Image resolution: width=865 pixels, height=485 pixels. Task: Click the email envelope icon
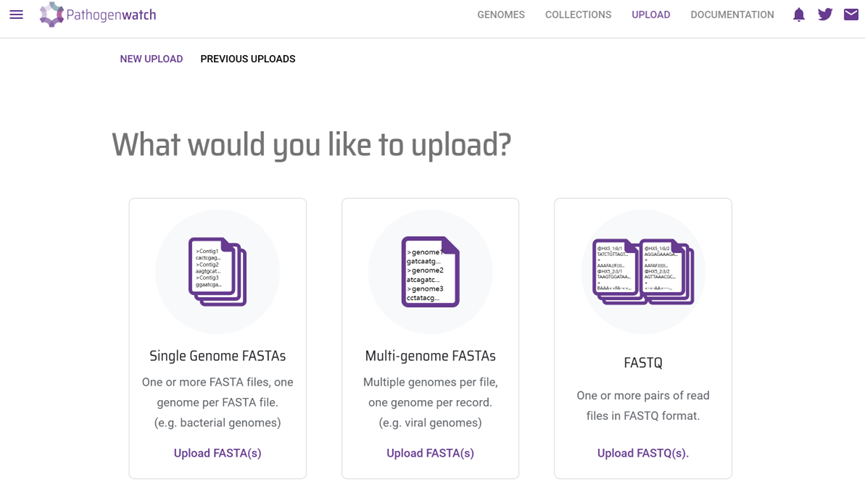851,14
